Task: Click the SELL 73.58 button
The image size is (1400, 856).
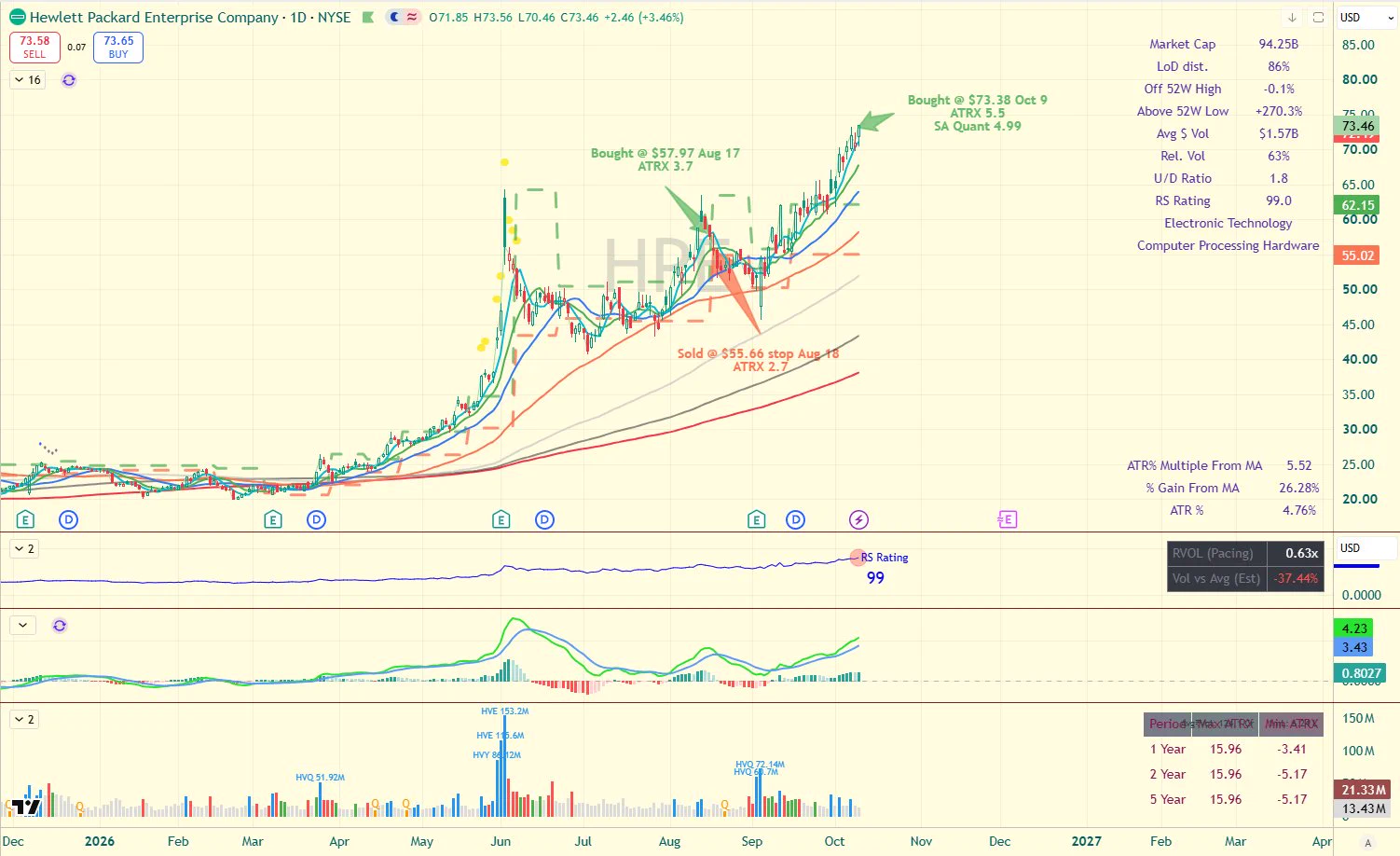Action: 34,48
